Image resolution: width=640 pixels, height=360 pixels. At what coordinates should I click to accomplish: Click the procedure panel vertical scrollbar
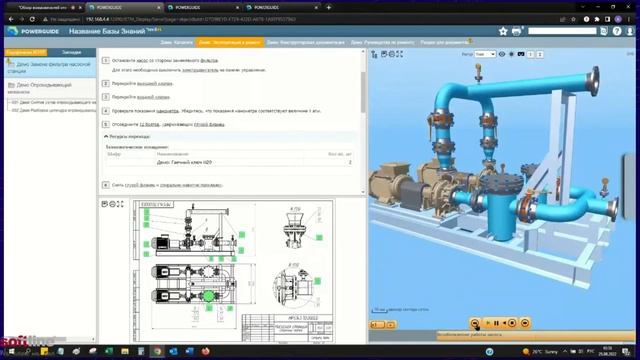click(x=363, y=92)
